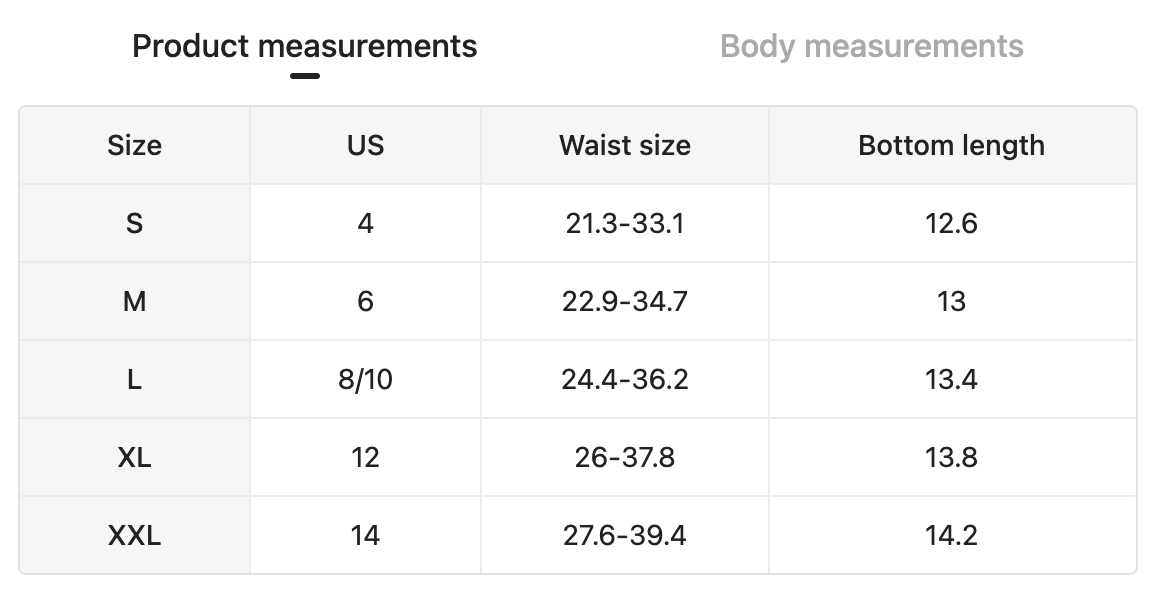The height and width of the screenshot is (600, 1176).
Task: Select the XXL size row label
Action: pyautogui.click(x=134, y=536)
